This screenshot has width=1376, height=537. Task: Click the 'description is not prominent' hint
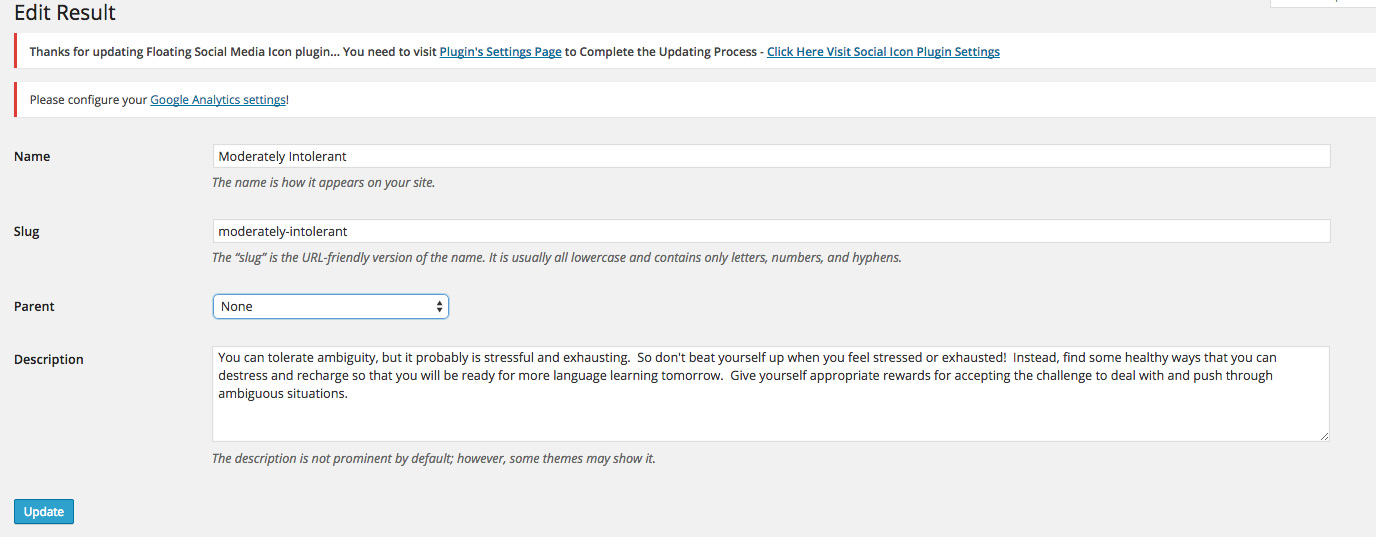click(433, 459)
